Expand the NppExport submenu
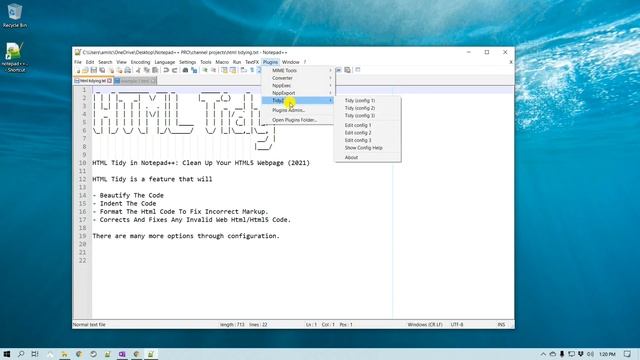The width and height of the screenshot is (640, 360). click(298, 93)
